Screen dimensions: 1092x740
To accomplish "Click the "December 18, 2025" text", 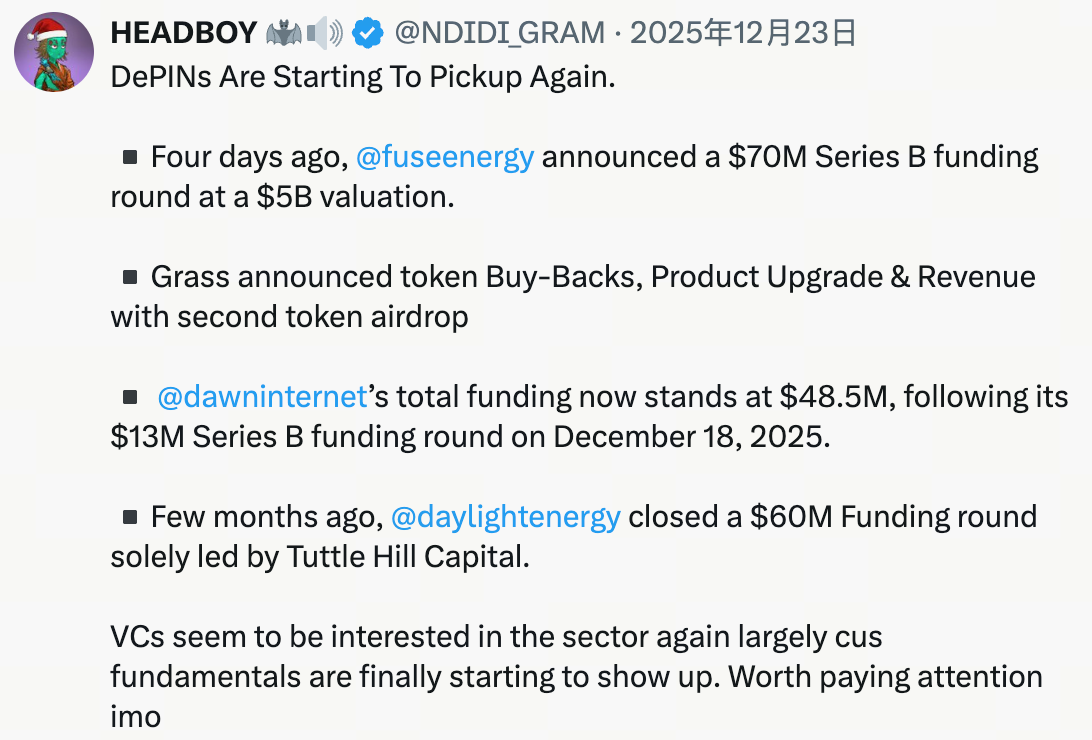I will point(689,437).
